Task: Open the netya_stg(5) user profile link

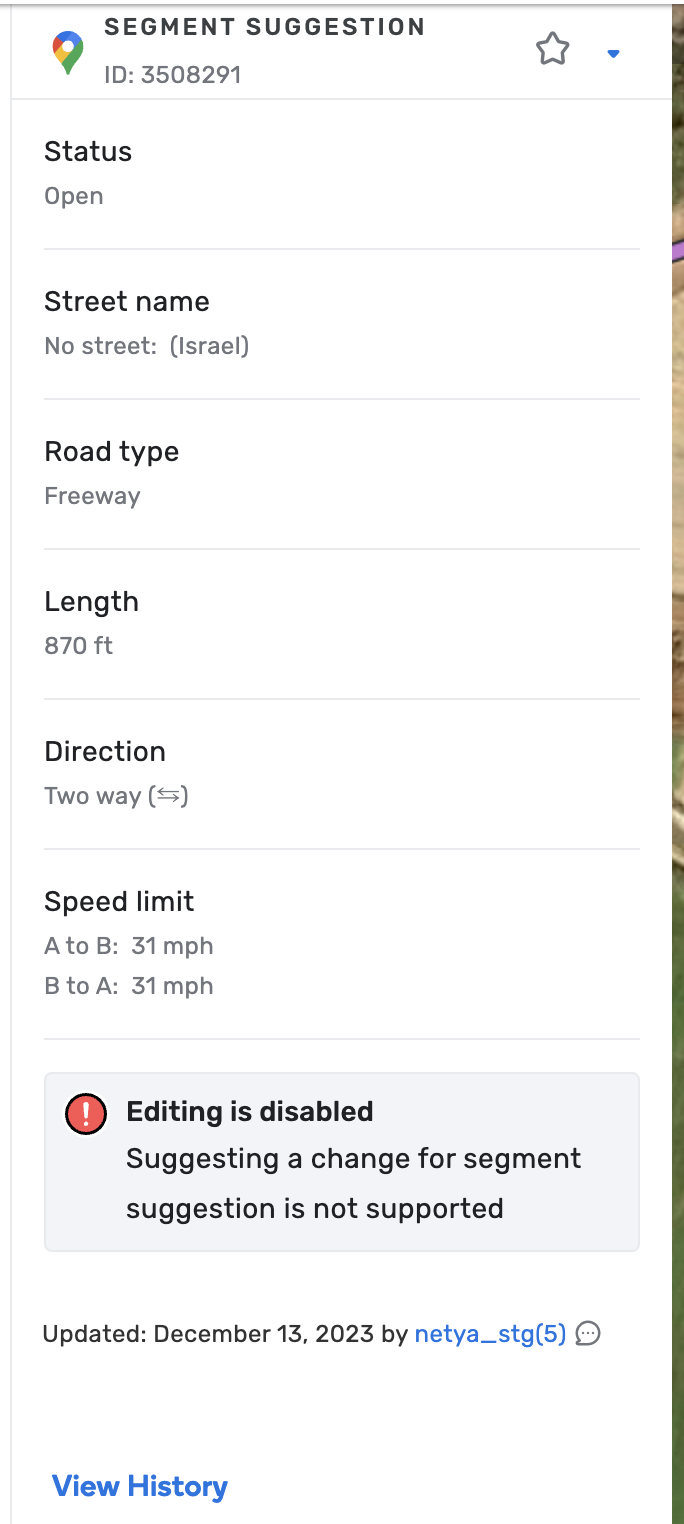Action: (490, 1333)
